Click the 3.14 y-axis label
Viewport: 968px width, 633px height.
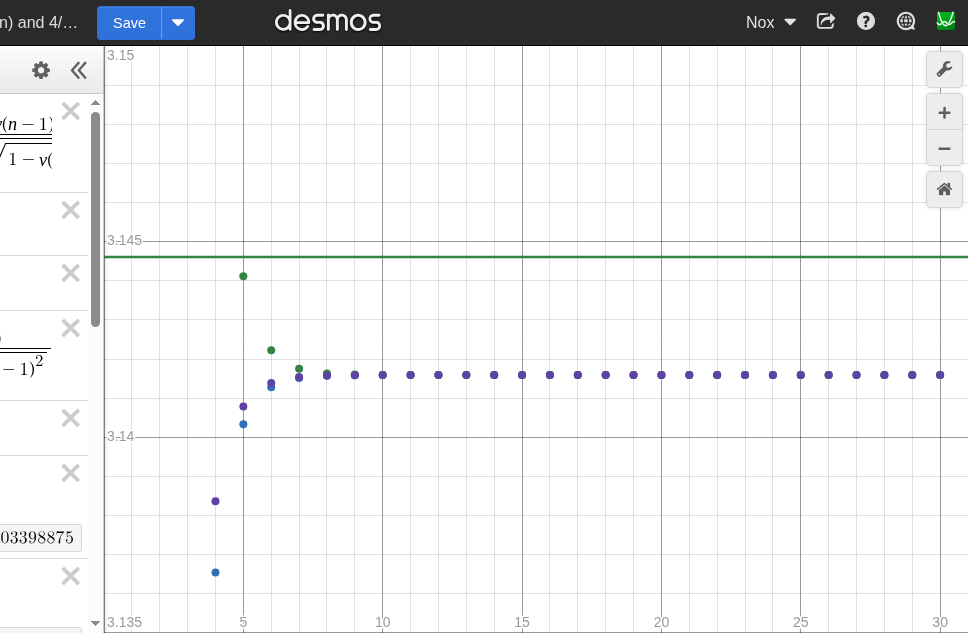120,436
